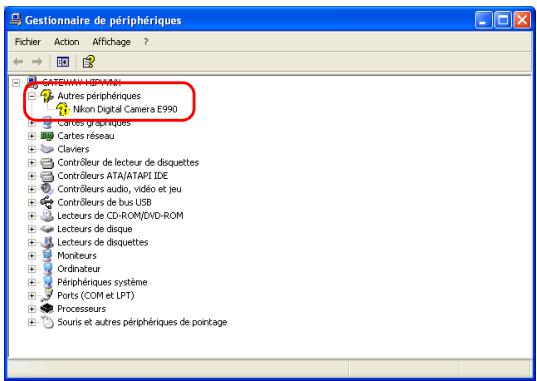Click the speaker icon for audio controllers

47,189
